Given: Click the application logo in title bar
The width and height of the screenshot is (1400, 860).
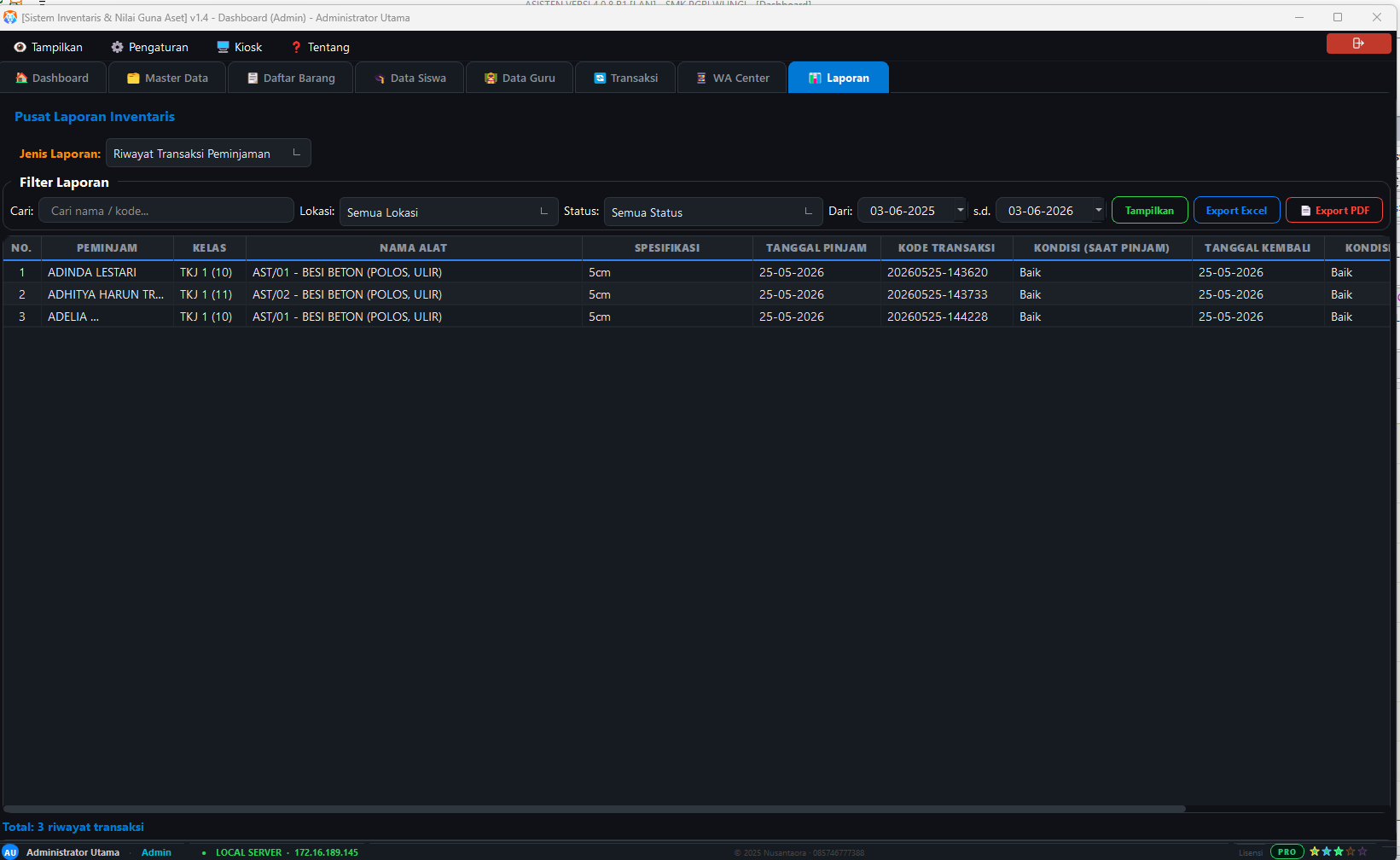Looking at the screenshot, I should pos(10,17).
